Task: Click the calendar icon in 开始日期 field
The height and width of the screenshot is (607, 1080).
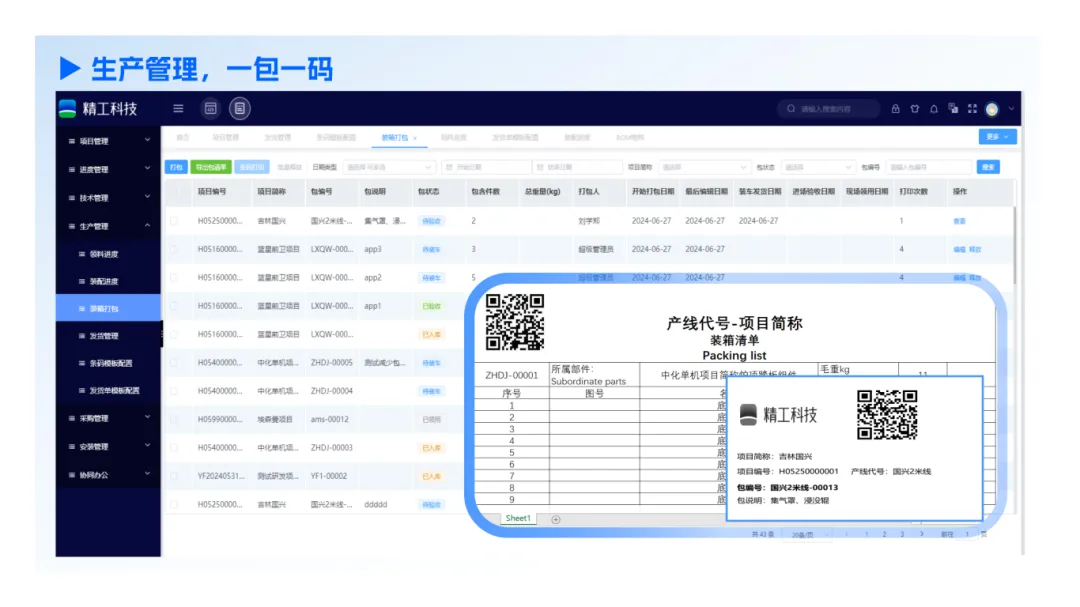Action: click(x=450, y=167)
